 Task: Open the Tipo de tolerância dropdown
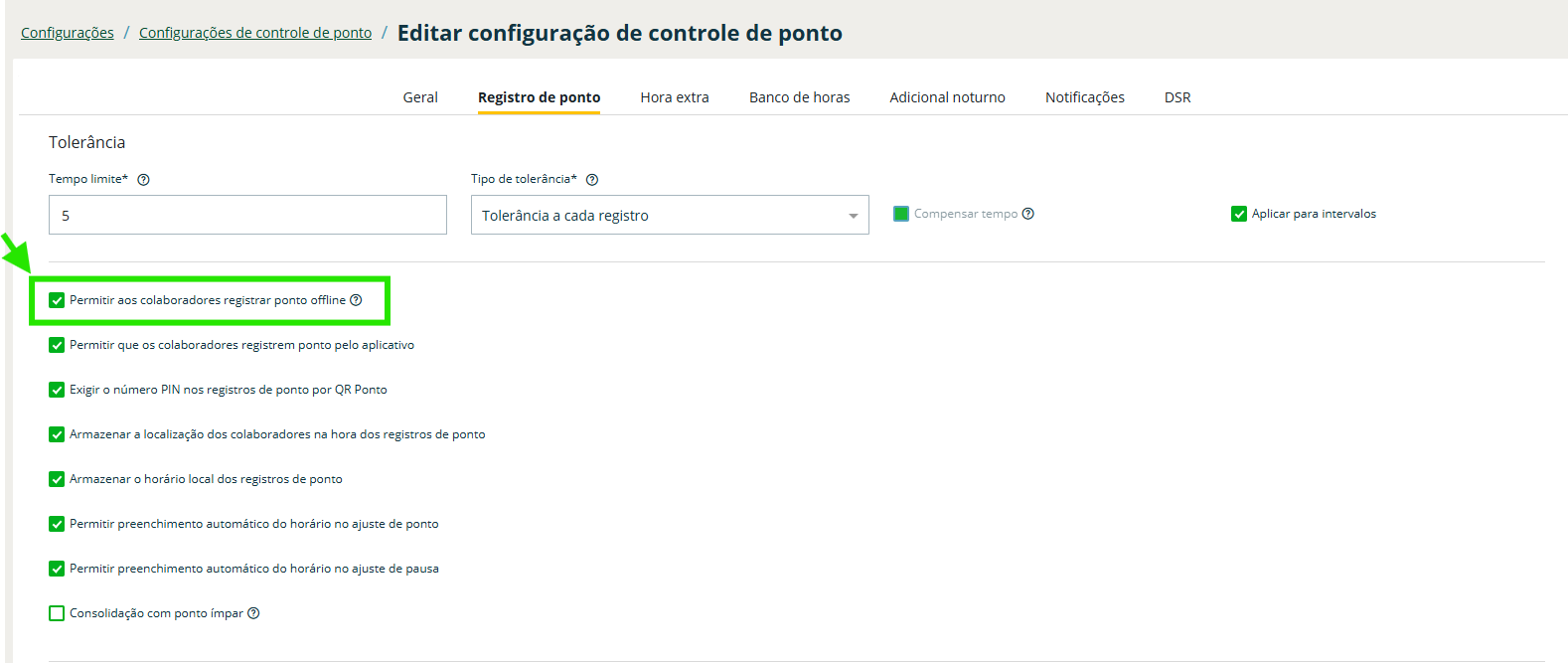point(669,216)
